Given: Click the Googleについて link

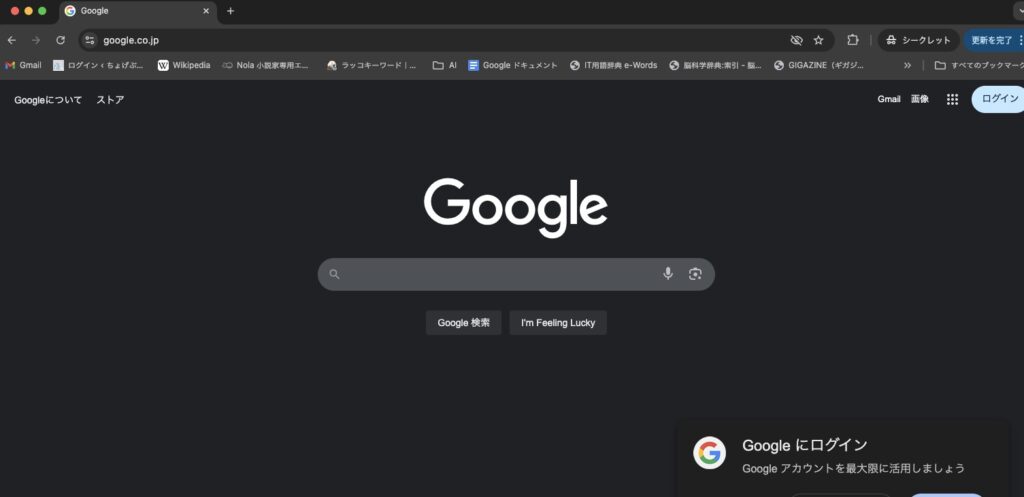Looking at the screenshot, I should point(48,100).
